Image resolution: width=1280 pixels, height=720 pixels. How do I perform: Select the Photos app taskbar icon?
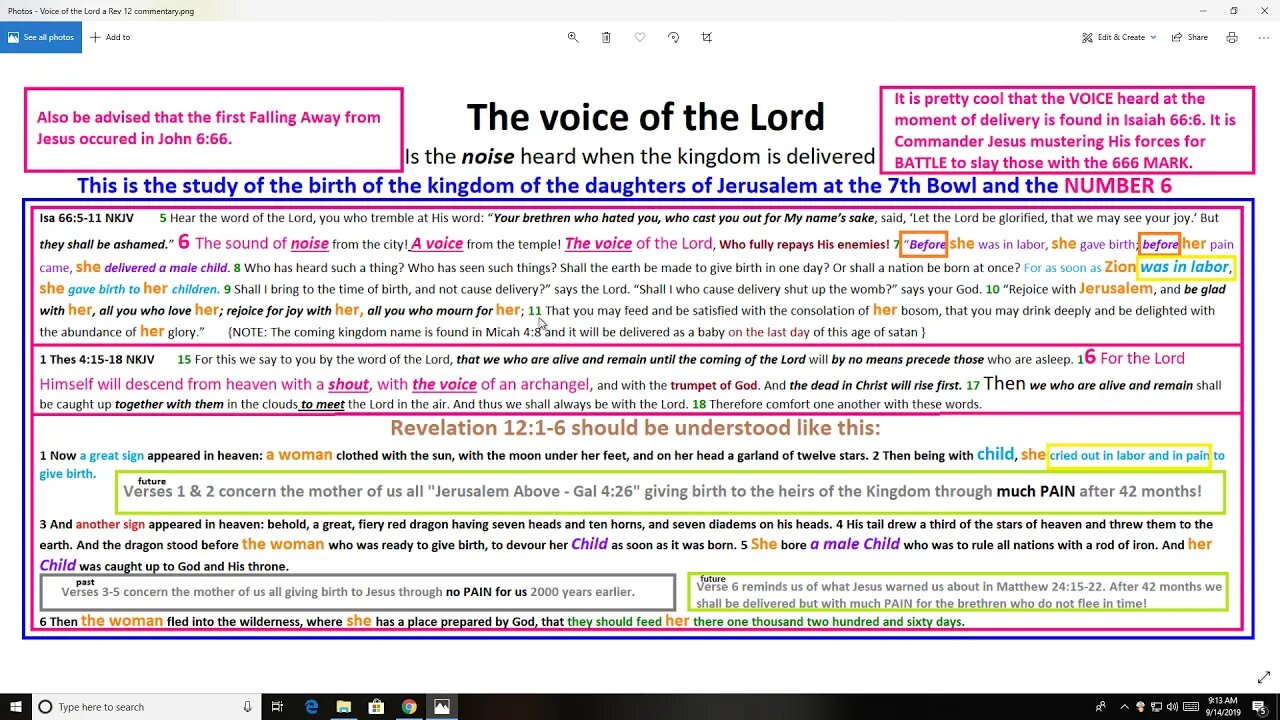(441, 707)
